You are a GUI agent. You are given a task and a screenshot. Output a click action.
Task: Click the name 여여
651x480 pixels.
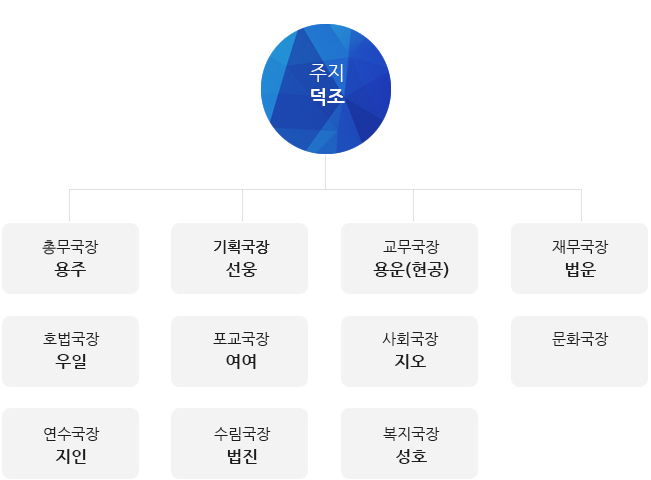click(x=241, y=362)
